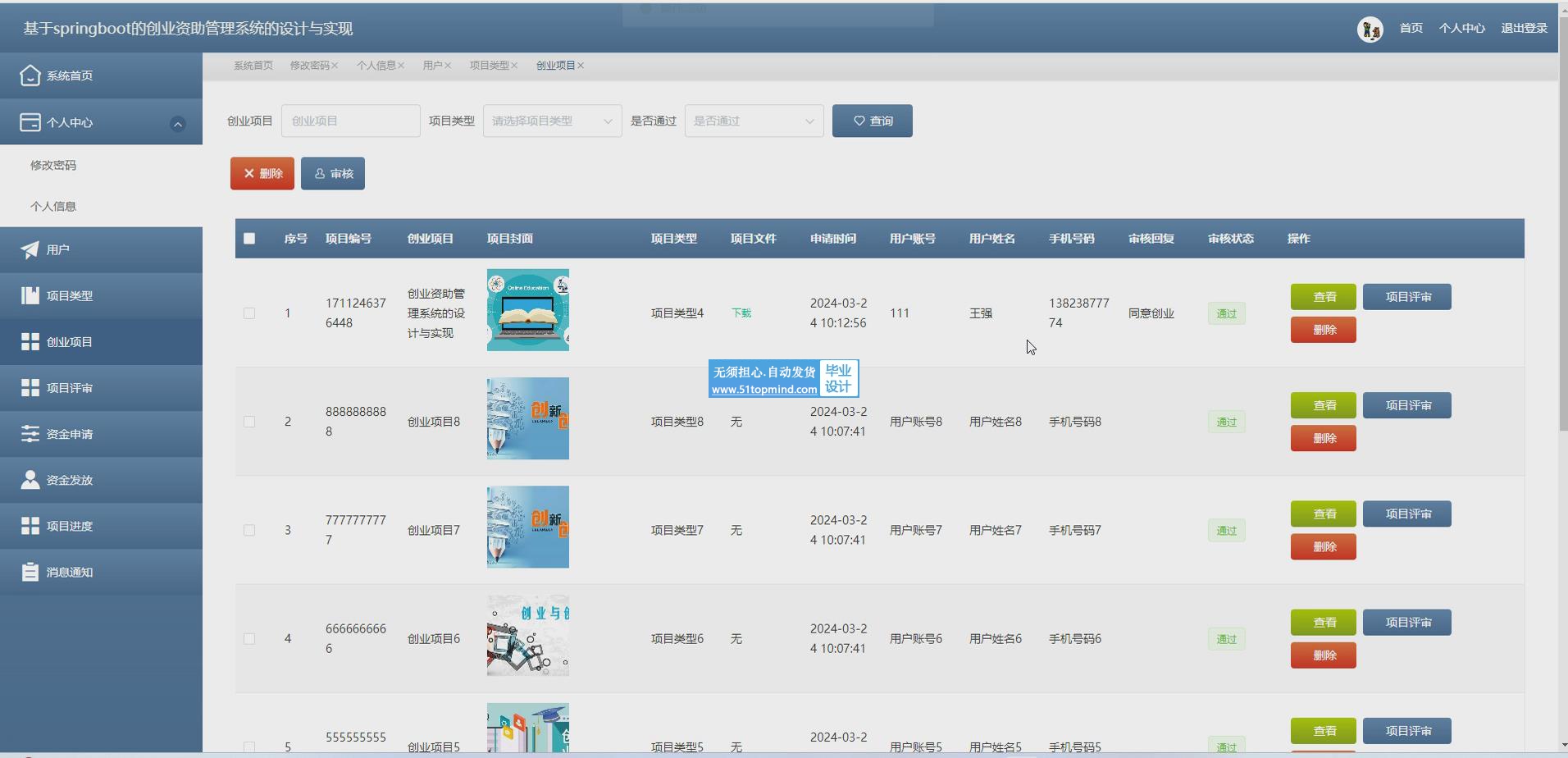Download the project file in row 1
The width and height of the screenshot is (1568, 758).
tap(741, 313)
